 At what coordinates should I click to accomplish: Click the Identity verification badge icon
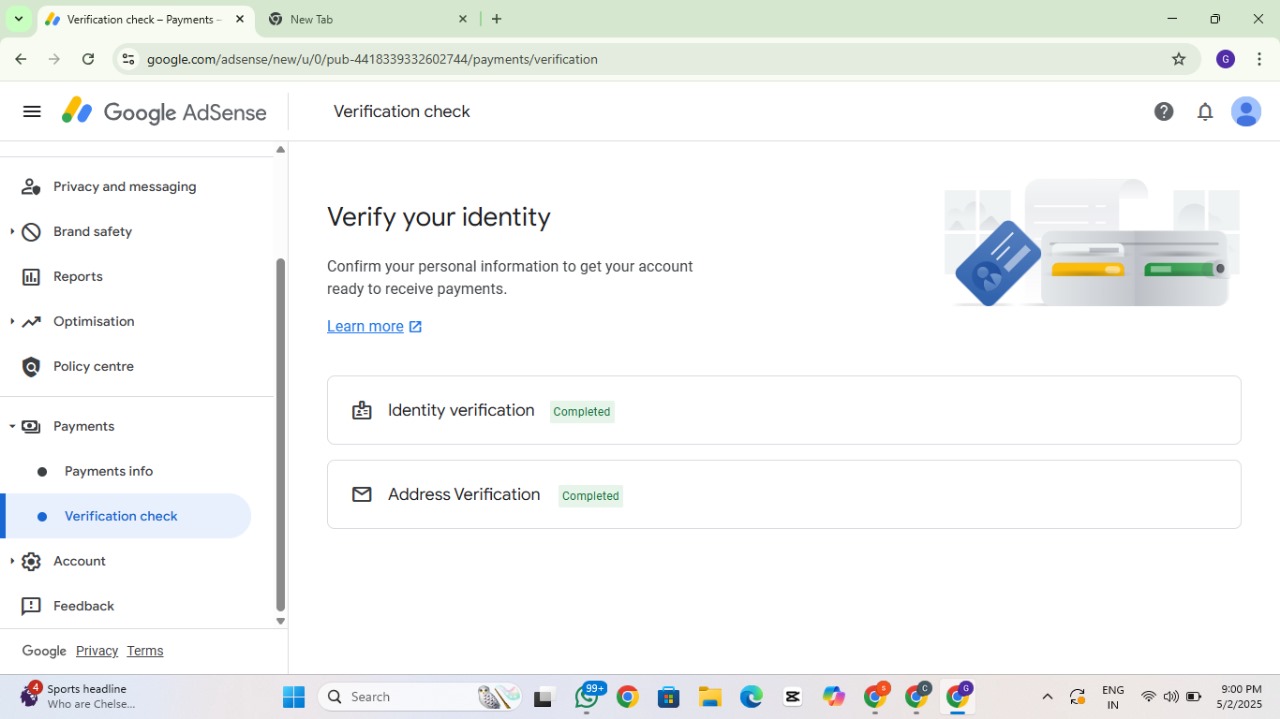click(362, 411)
